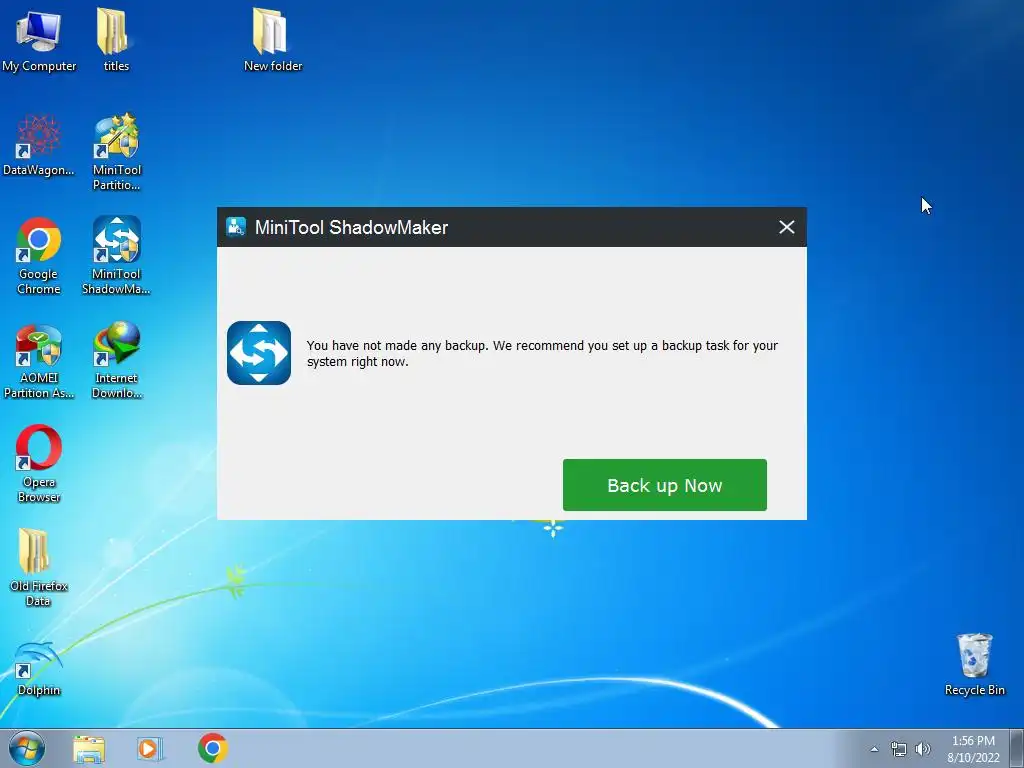
Task: Click the small ShadowMaker title bar icon
Action: (x=236, y=227)
